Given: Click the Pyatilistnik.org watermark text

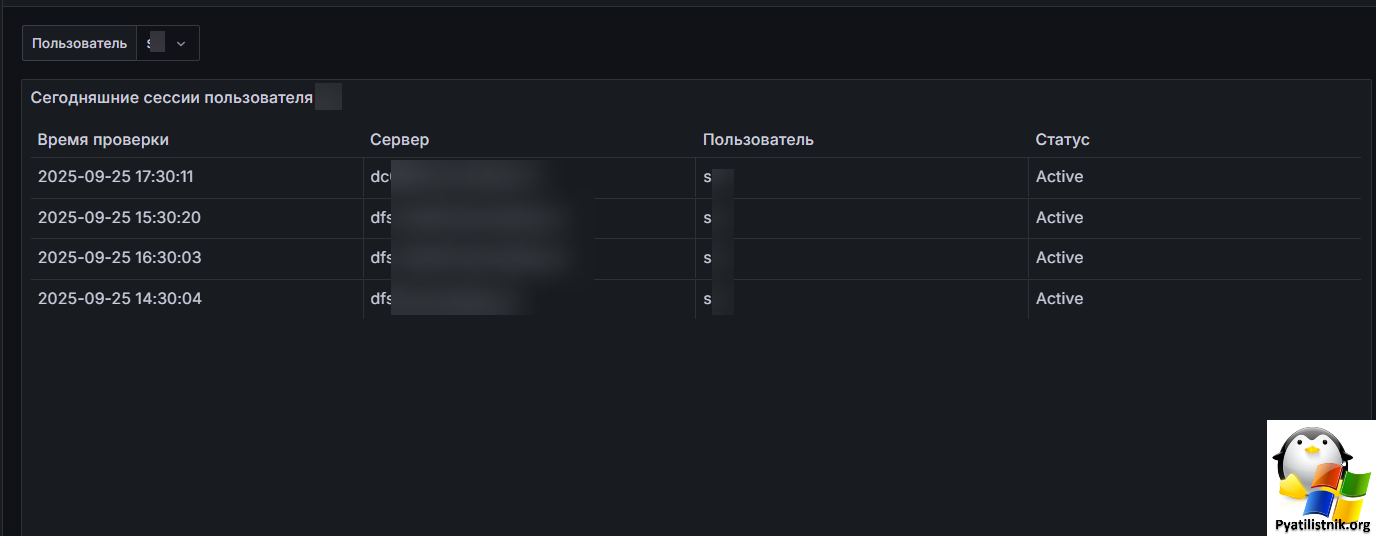Looking at the screenshot, I should tap(1322, 525).
